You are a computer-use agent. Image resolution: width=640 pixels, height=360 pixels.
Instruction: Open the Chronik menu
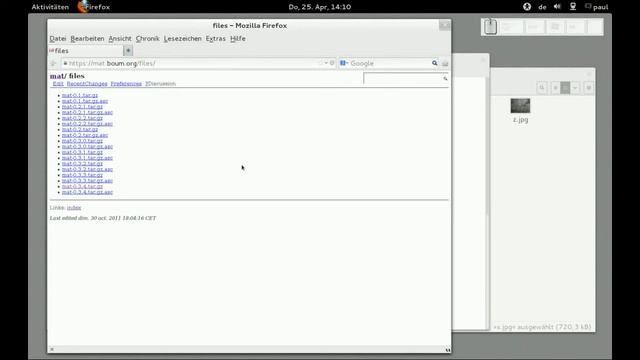pyautogui.click(x=147, y=38)
